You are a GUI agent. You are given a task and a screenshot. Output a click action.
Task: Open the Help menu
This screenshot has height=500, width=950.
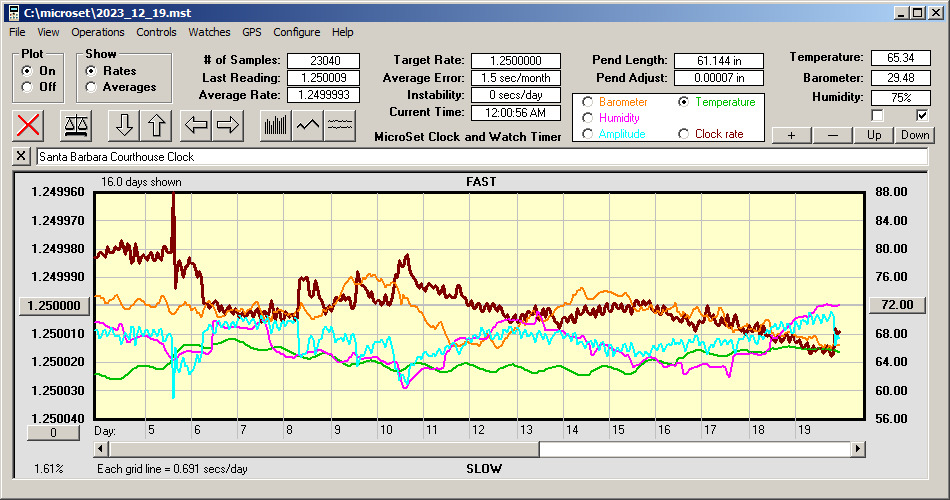click(342, 32)
